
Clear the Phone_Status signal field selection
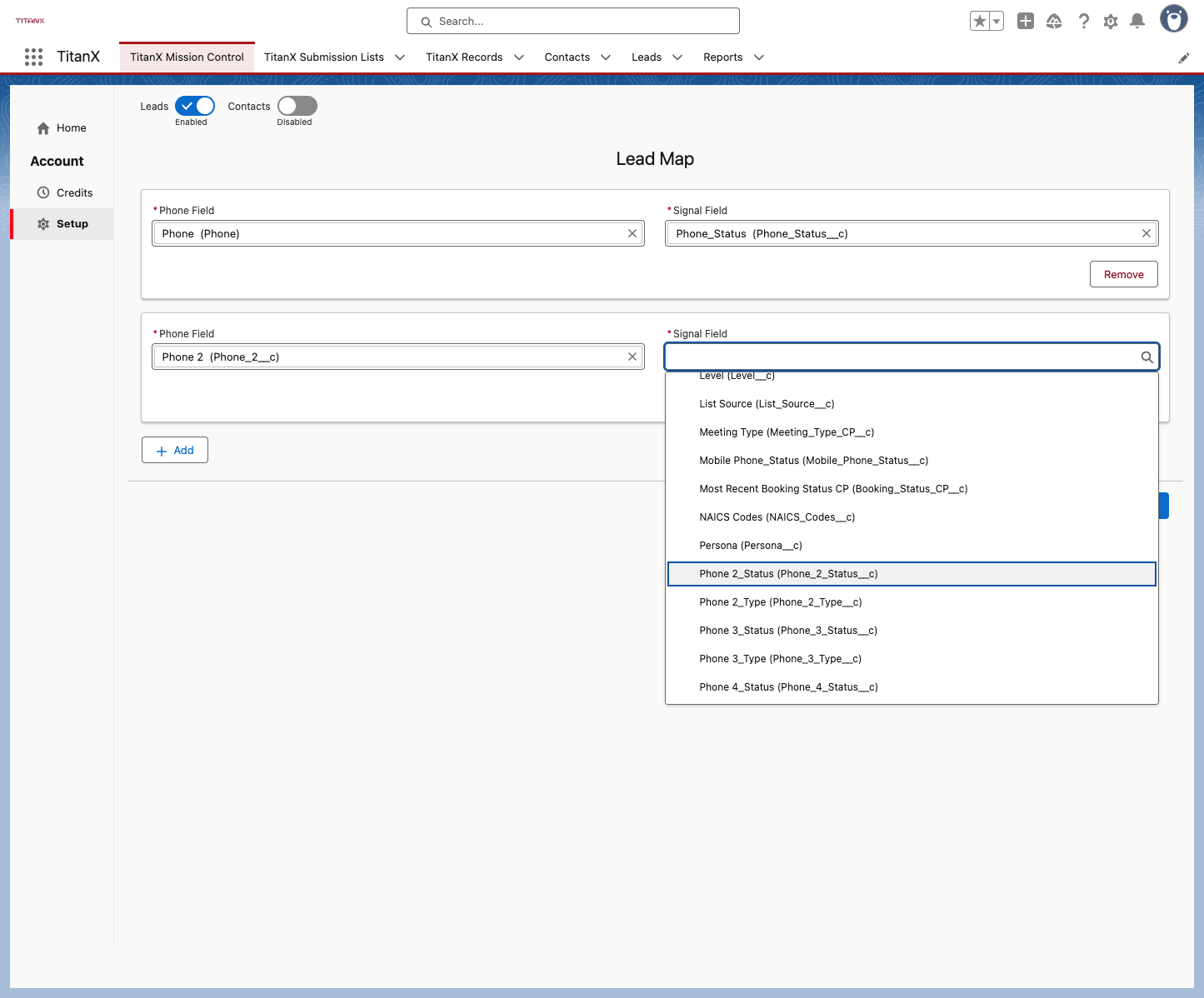coord(1147,233)
